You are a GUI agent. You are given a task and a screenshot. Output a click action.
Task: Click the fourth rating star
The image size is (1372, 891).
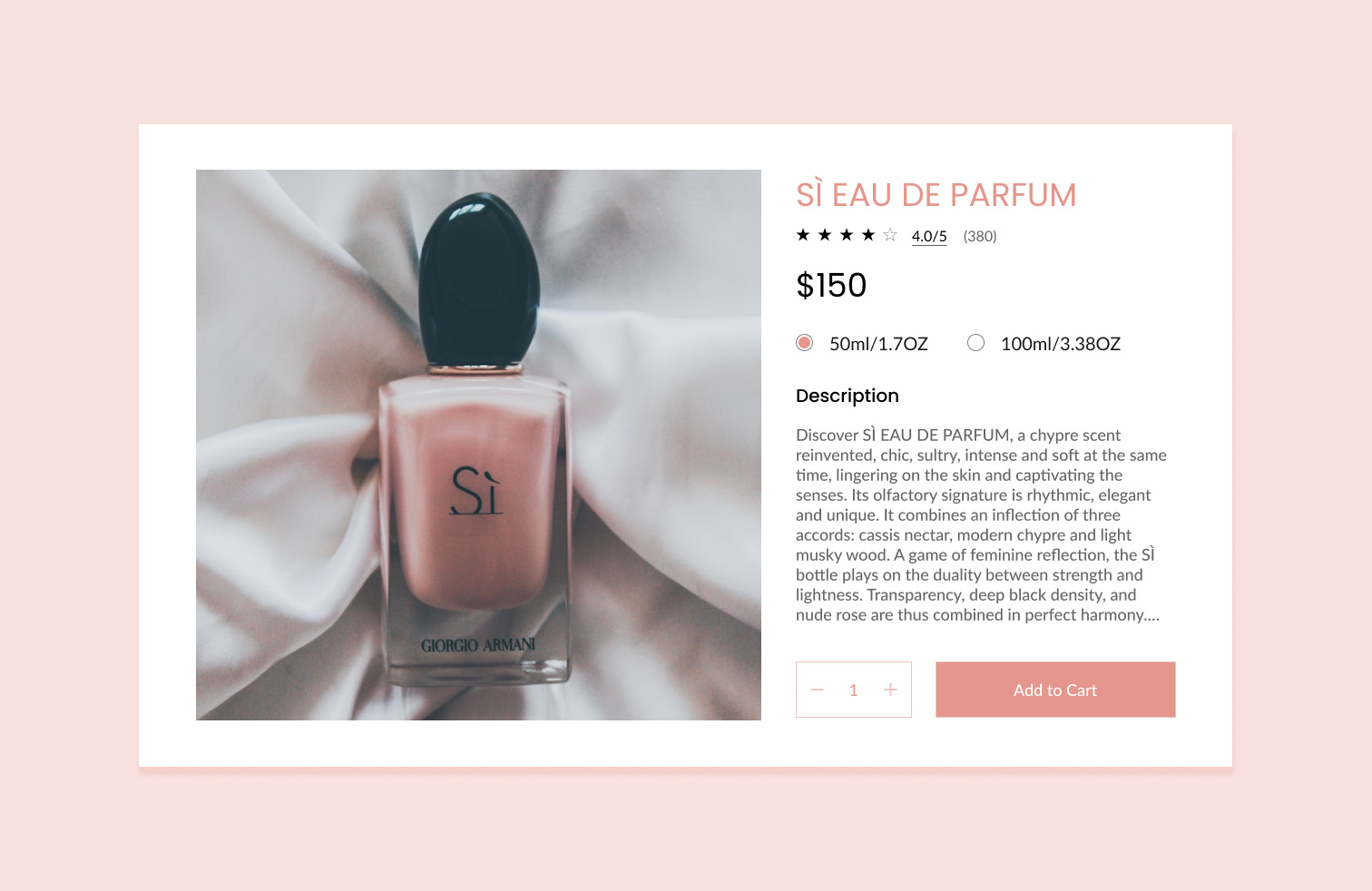pos(868,235)
